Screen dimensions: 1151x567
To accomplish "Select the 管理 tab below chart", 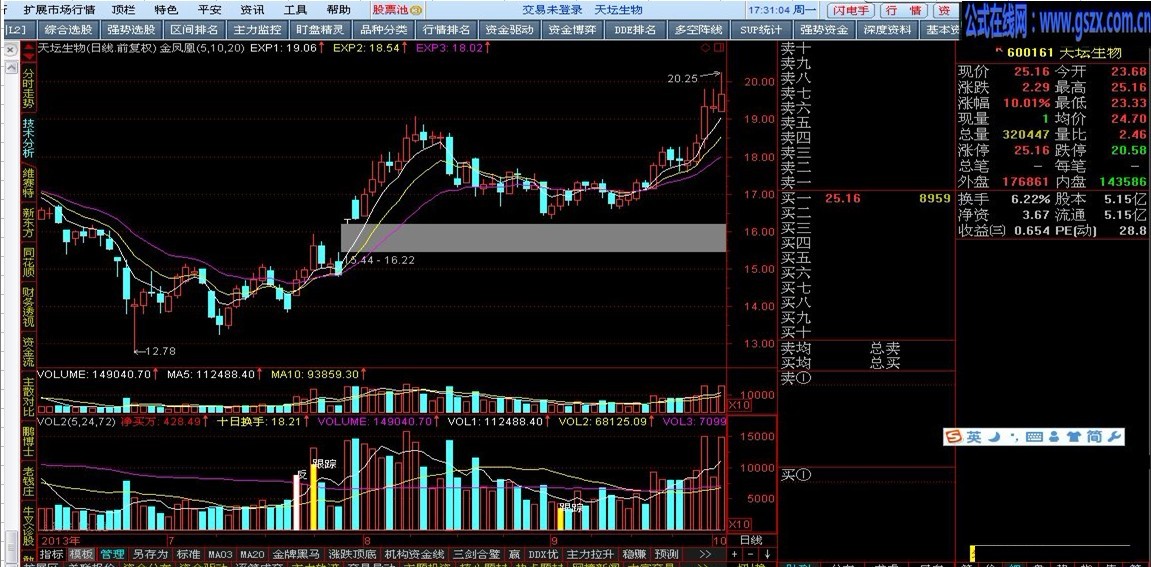I will click(112, 554).
